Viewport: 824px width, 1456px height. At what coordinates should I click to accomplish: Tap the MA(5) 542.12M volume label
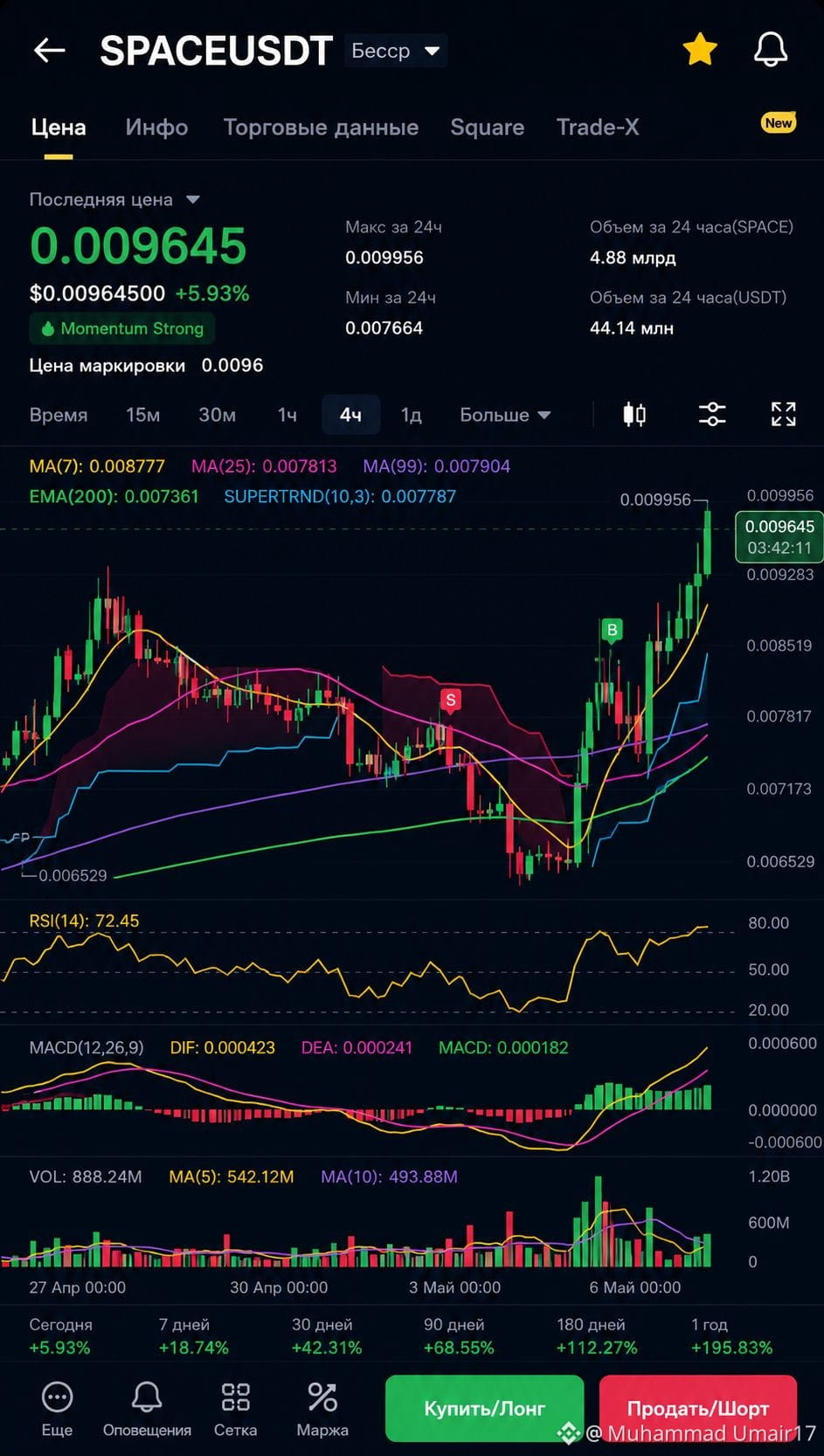(232, 1177)
